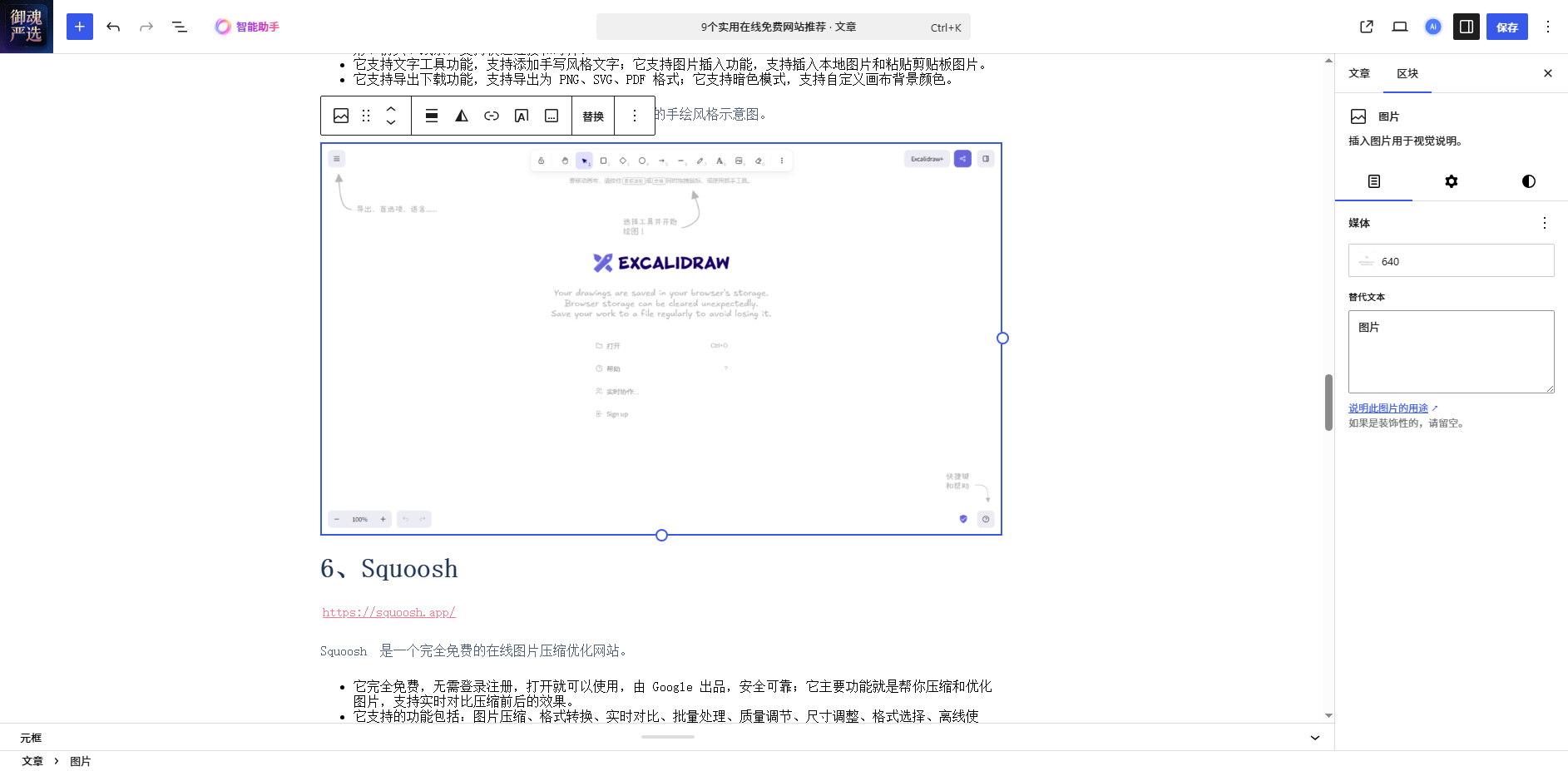The width and height of the screenshot is (1568, 771).
Task: Open the 媒体 panel options menu
Action: coord(1545,223)
